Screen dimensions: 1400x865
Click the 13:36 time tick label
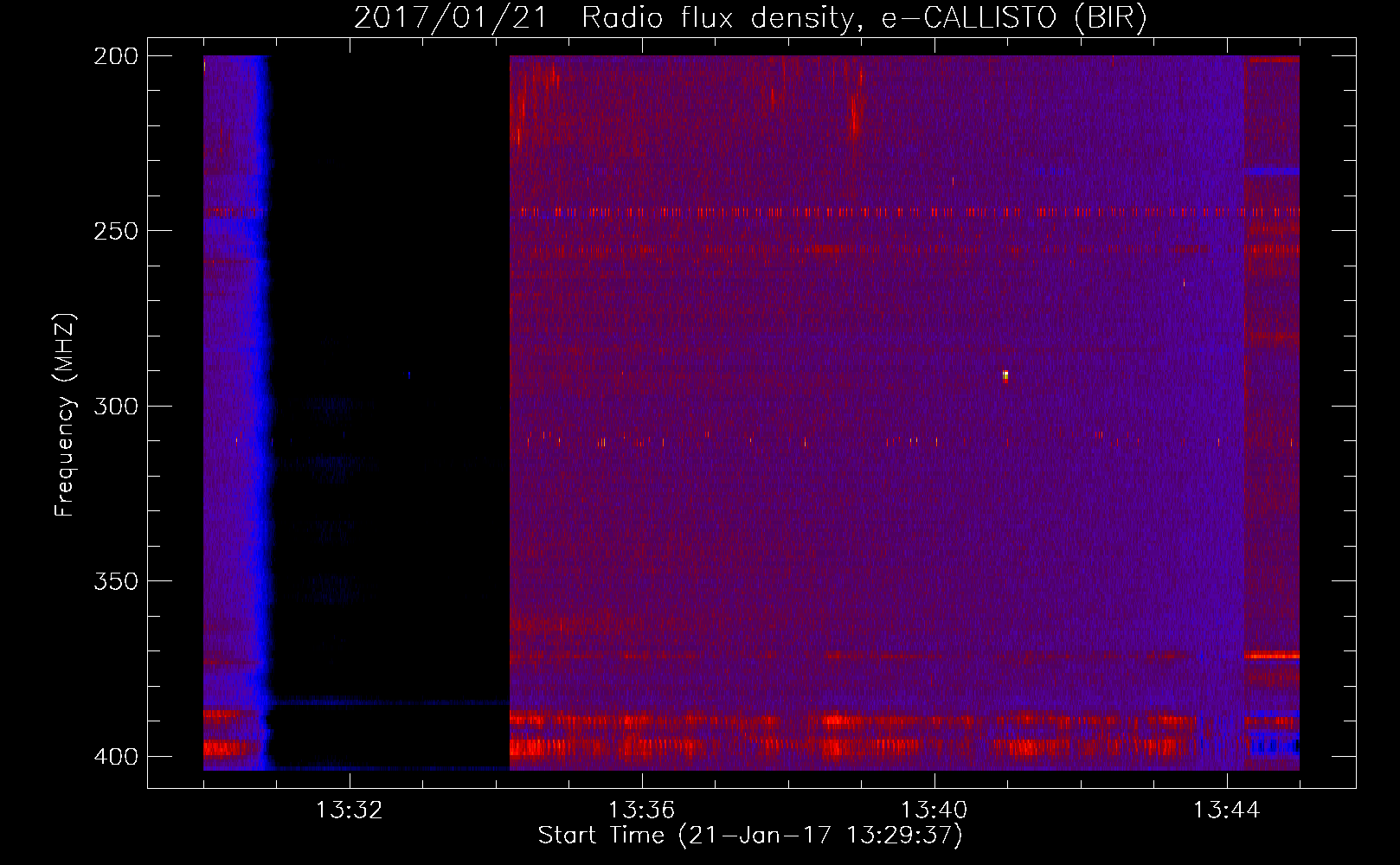tap(641, 811)
